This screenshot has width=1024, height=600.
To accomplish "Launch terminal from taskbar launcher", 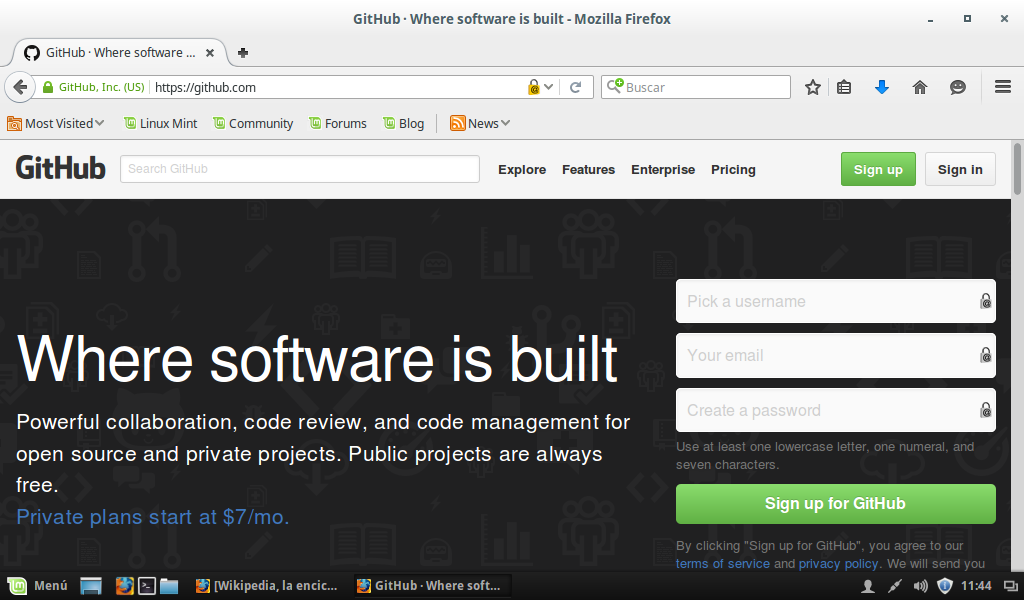I will pyautogui.click(x=147, y=586).
